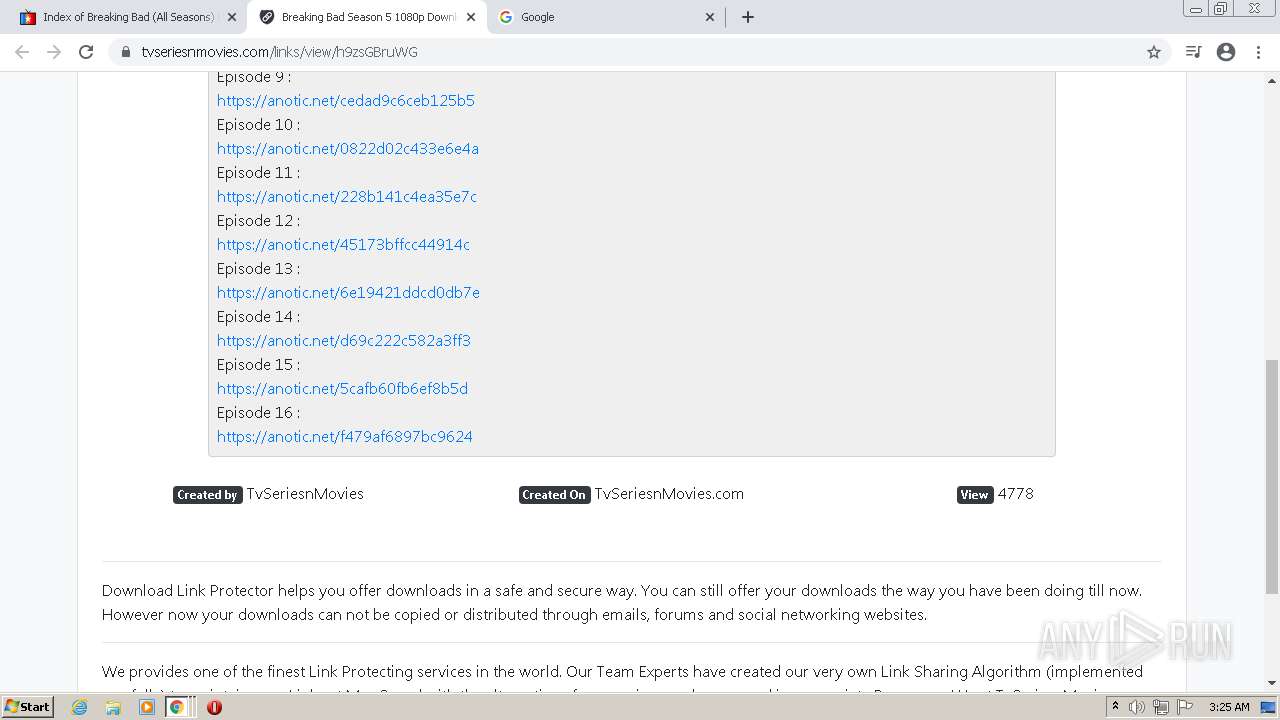Open Episode 14 link d69c222c582a3ff3
This screenshot has height=720, width=1280.
coord(344,340)
